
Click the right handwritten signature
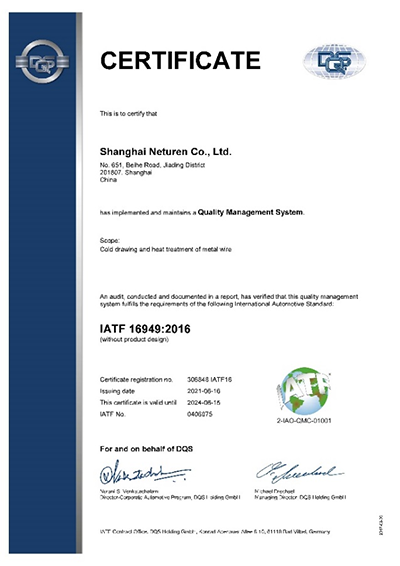click(x=300, y=472)
